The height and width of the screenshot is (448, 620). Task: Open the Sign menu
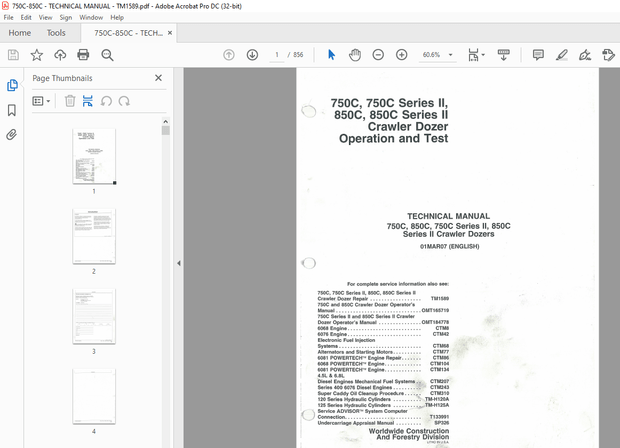(66, 17)
